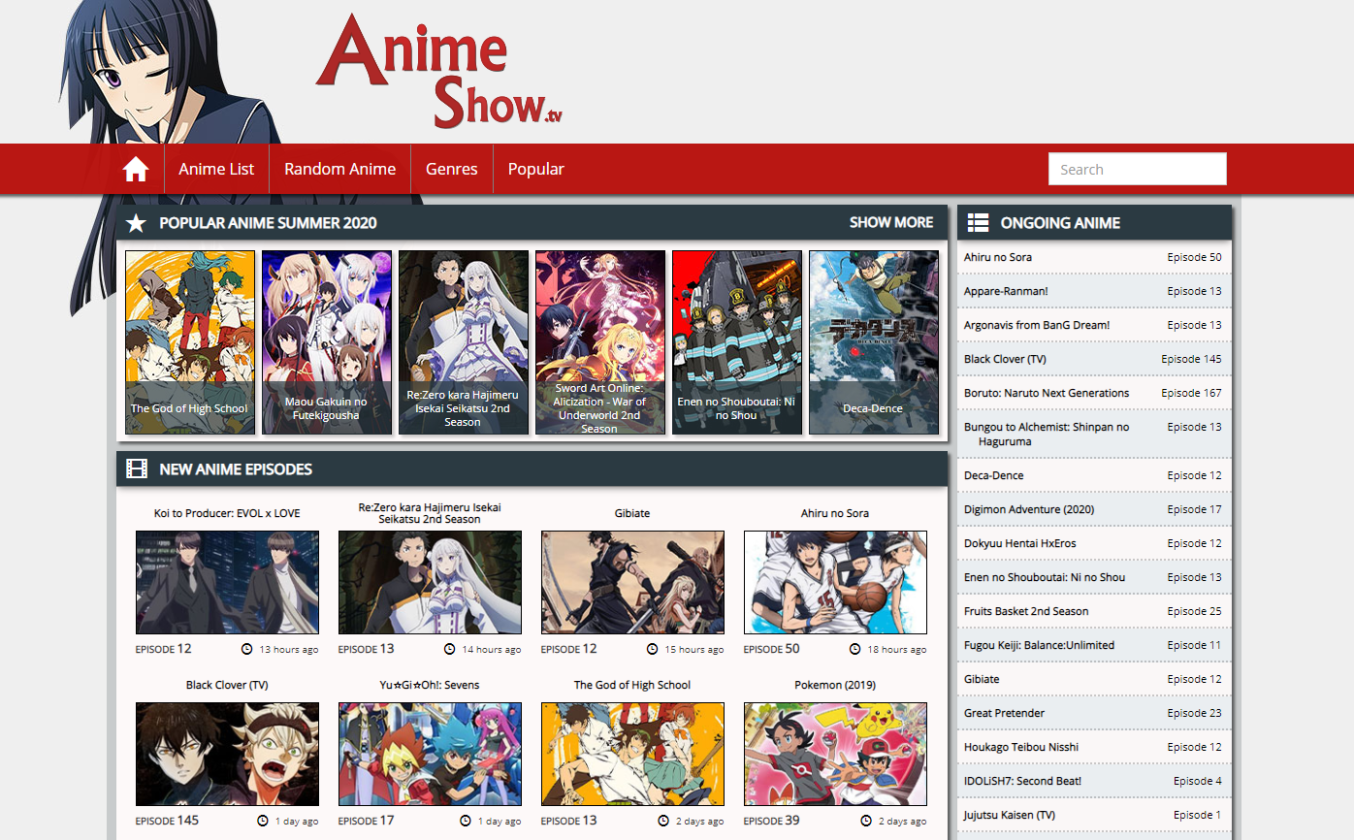Image resolution: width=1354 pixels, height=840 pixels.
Task: Open the Enen no Shouboutai popular poster
Action: pyautogui.click(x=737, y=342)
